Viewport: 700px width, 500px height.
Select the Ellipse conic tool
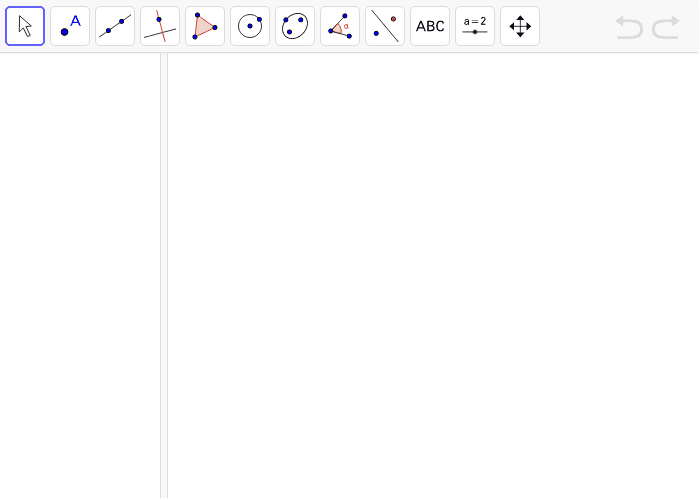(x=295, y=26)
